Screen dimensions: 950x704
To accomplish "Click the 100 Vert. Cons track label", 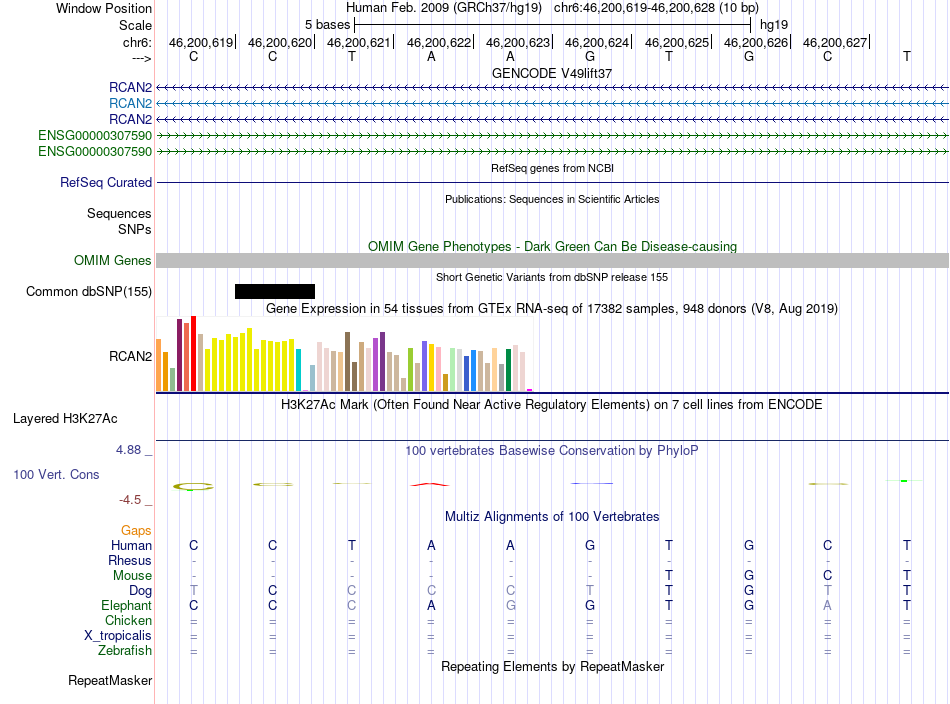I will point(56,474).
